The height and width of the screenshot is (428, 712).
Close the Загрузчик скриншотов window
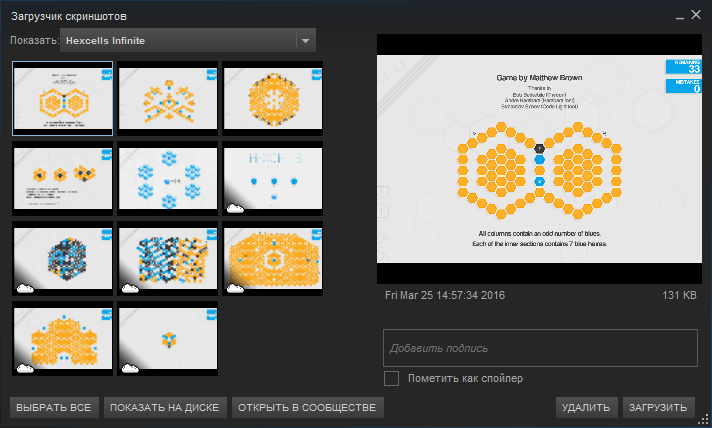(696, 15)
